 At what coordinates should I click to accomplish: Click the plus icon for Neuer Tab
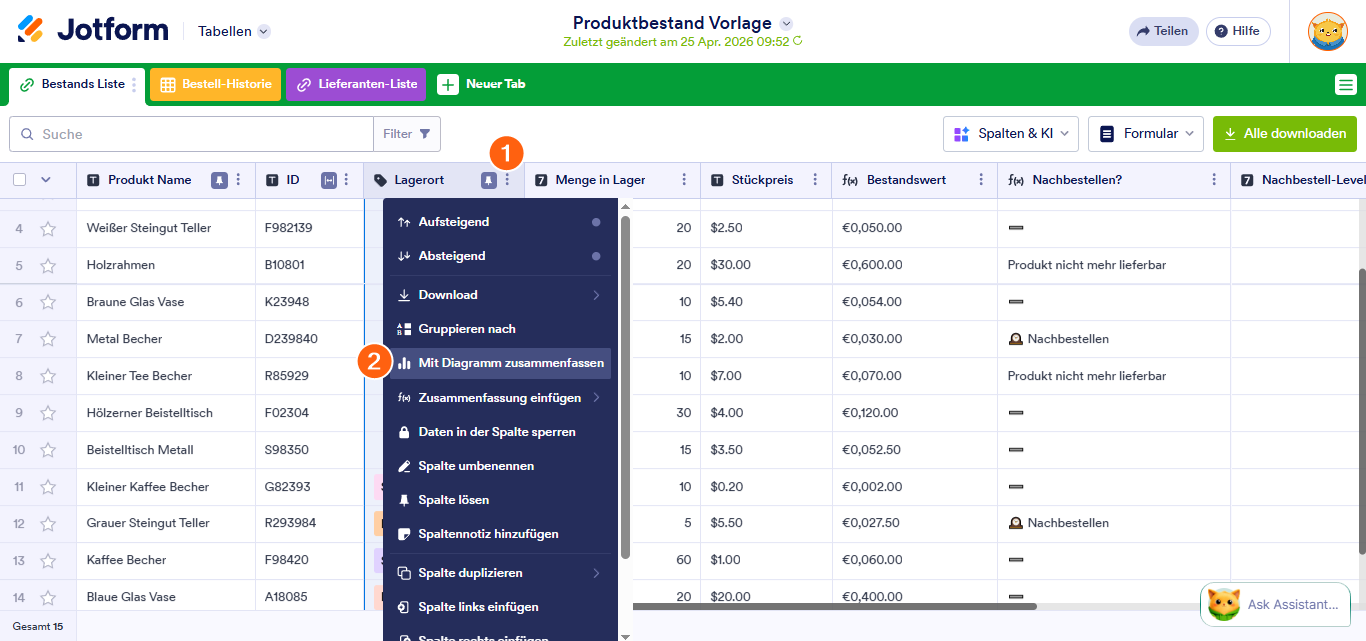pos(448,85)
